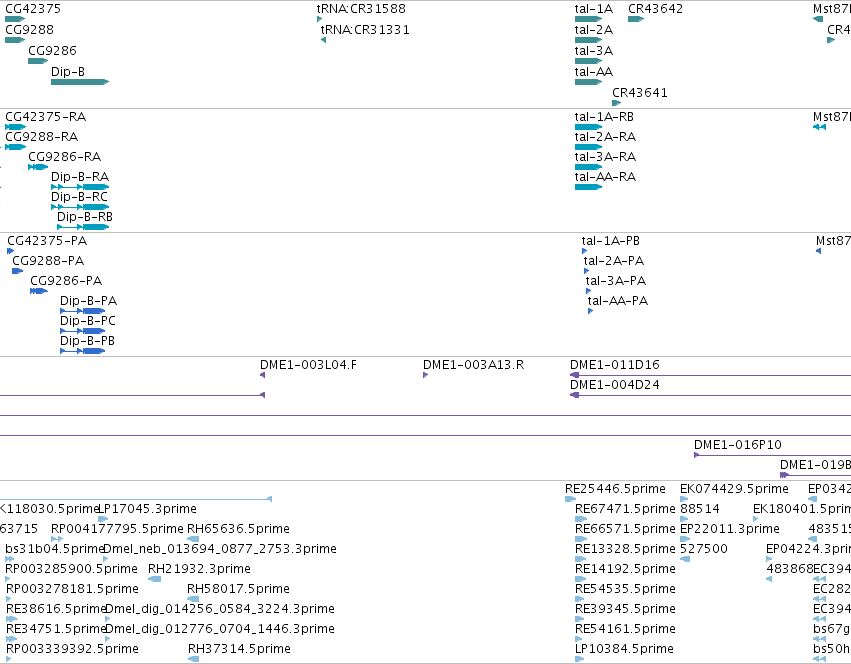Select the DME1-016P10 clone label

(x=738, y=445)
